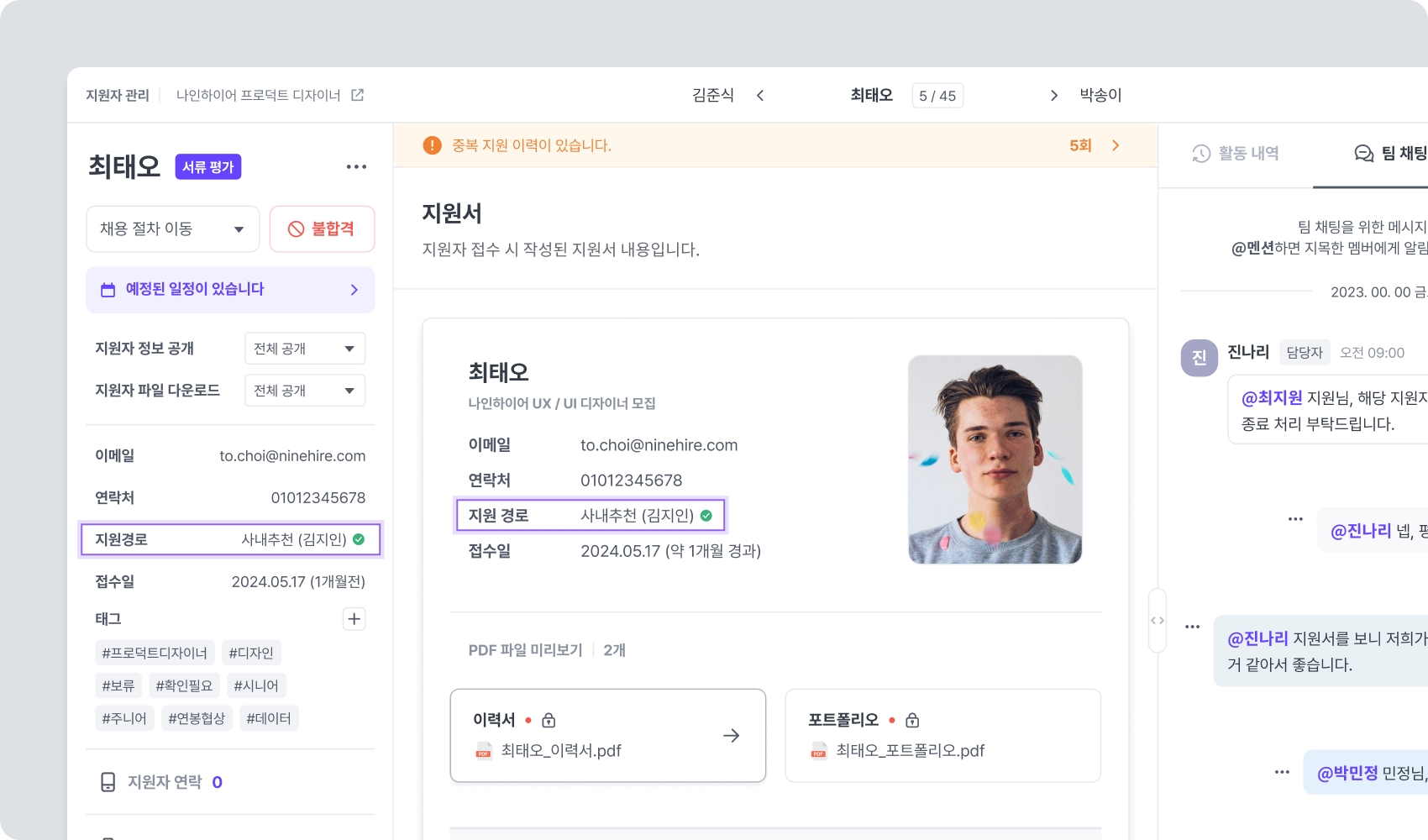The width and height of the screenshot is (1428, 840).
Task: Open the 포트폴리오 file card
Action: [943, 736]
